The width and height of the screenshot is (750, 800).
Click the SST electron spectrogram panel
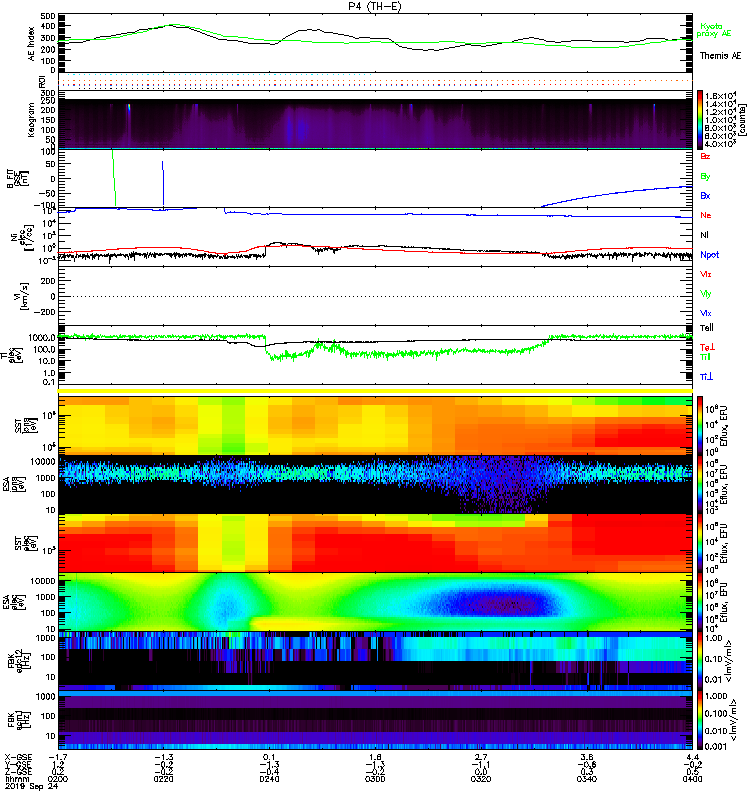pyautogui.click(x=375, y=543)
